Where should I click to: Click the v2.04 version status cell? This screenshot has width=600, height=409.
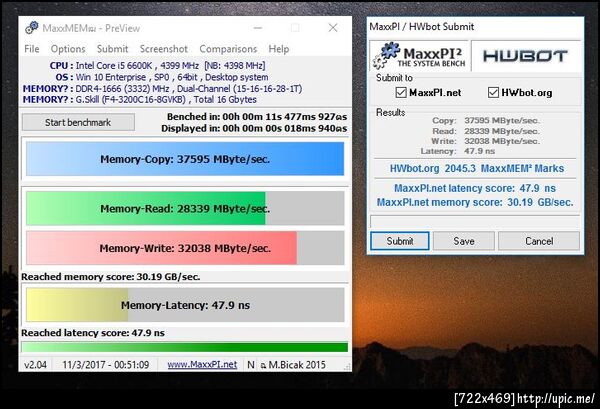point(35,365)
